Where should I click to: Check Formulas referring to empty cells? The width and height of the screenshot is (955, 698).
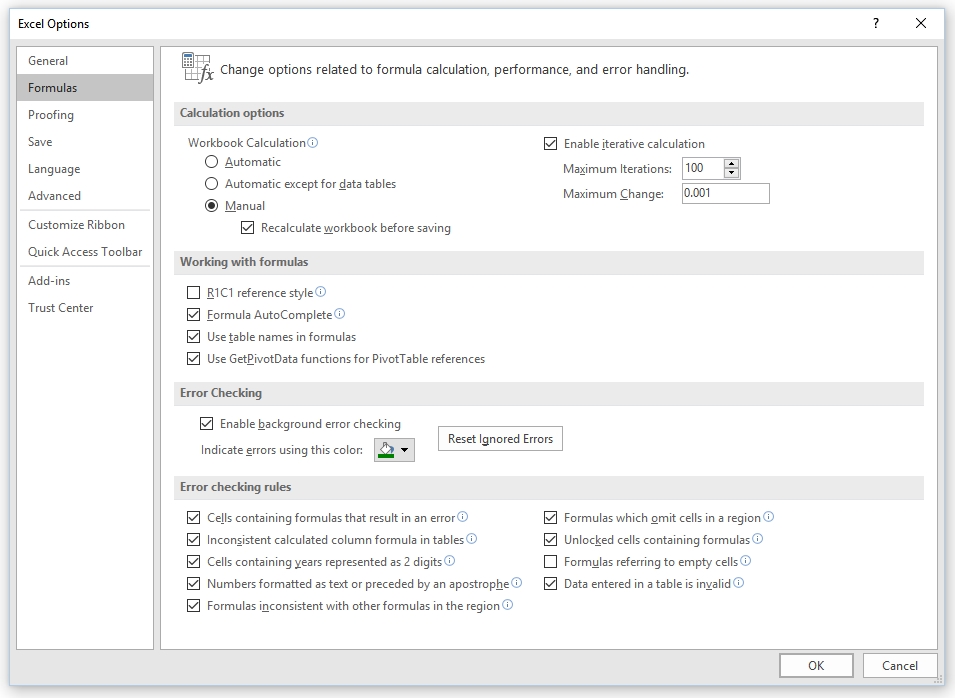tap(550, 562)
